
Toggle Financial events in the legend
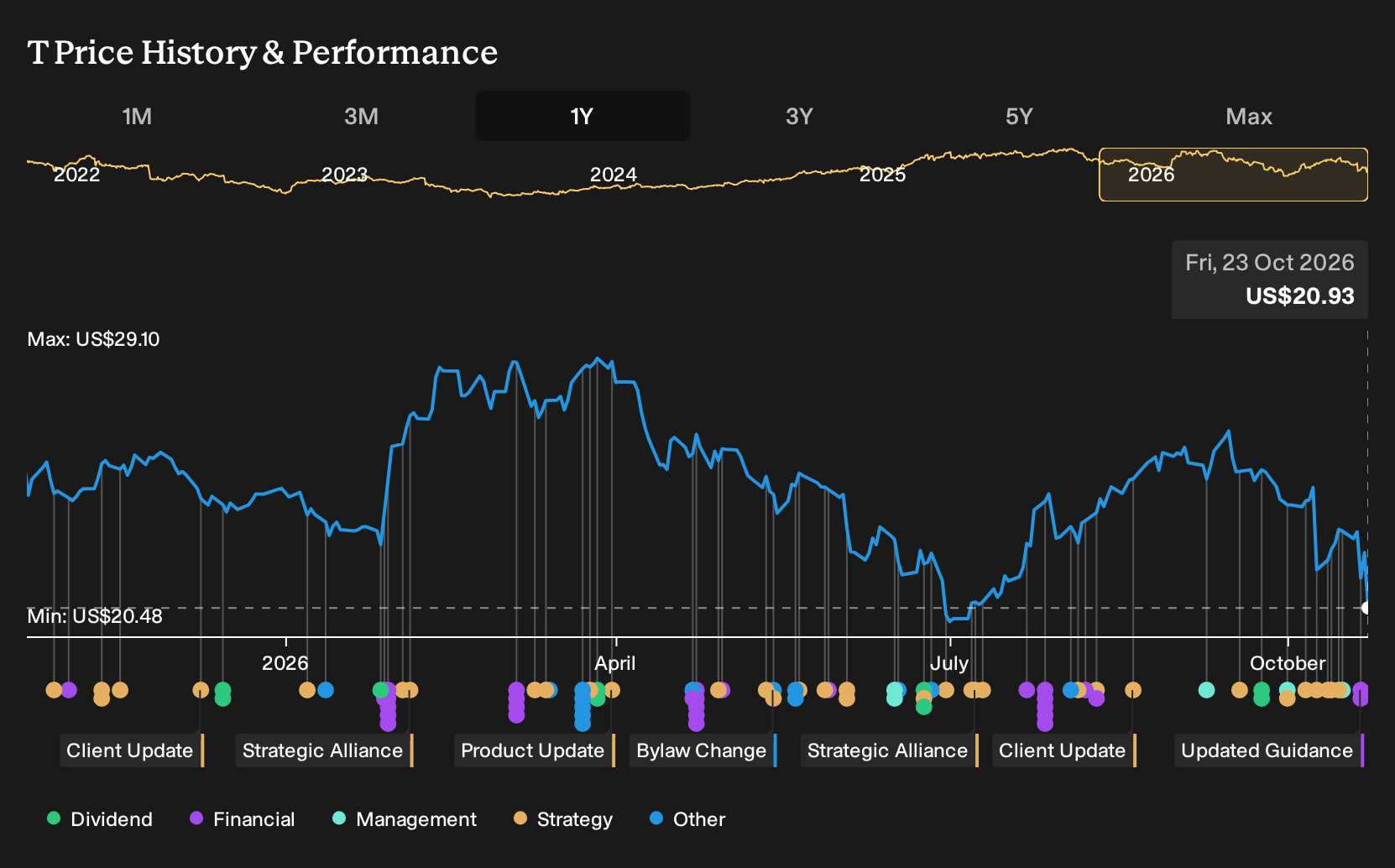click(x=243, y=819)
